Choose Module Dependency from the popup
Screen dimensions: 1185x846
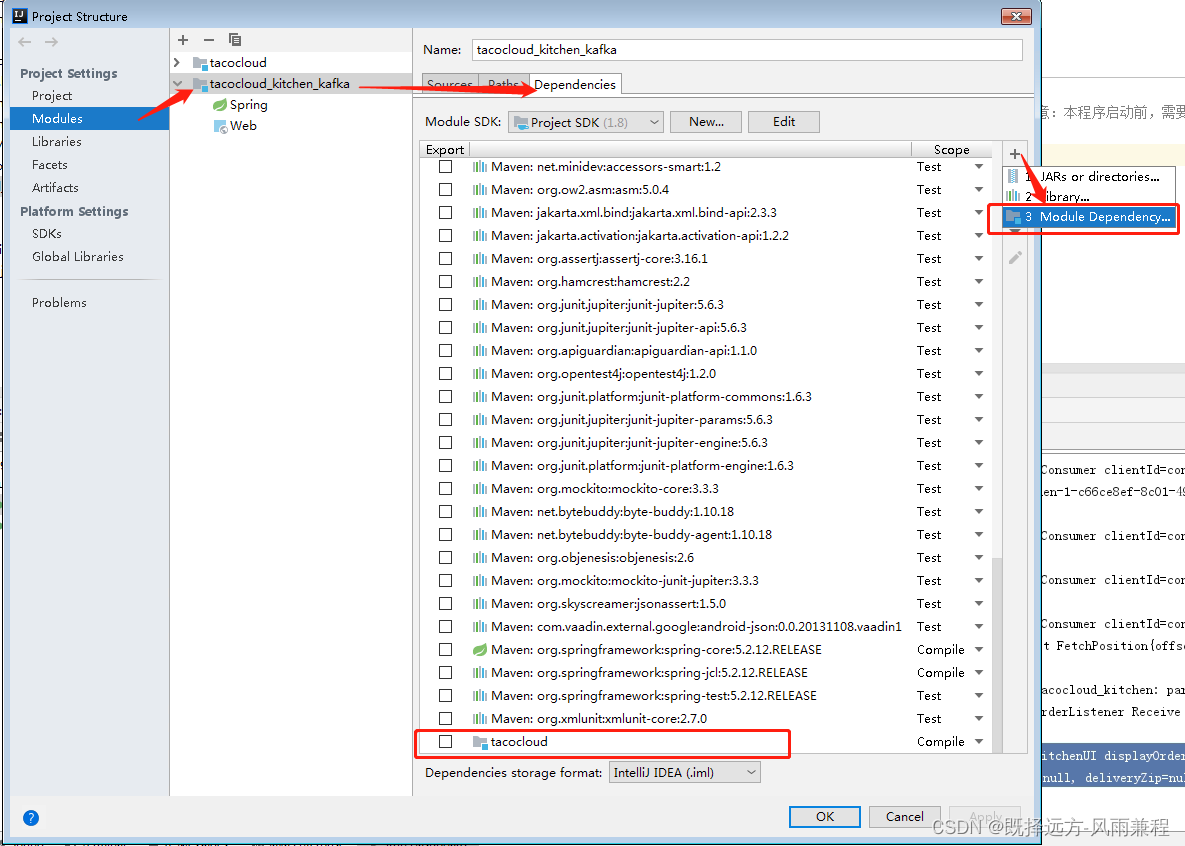pos(1090,216)
